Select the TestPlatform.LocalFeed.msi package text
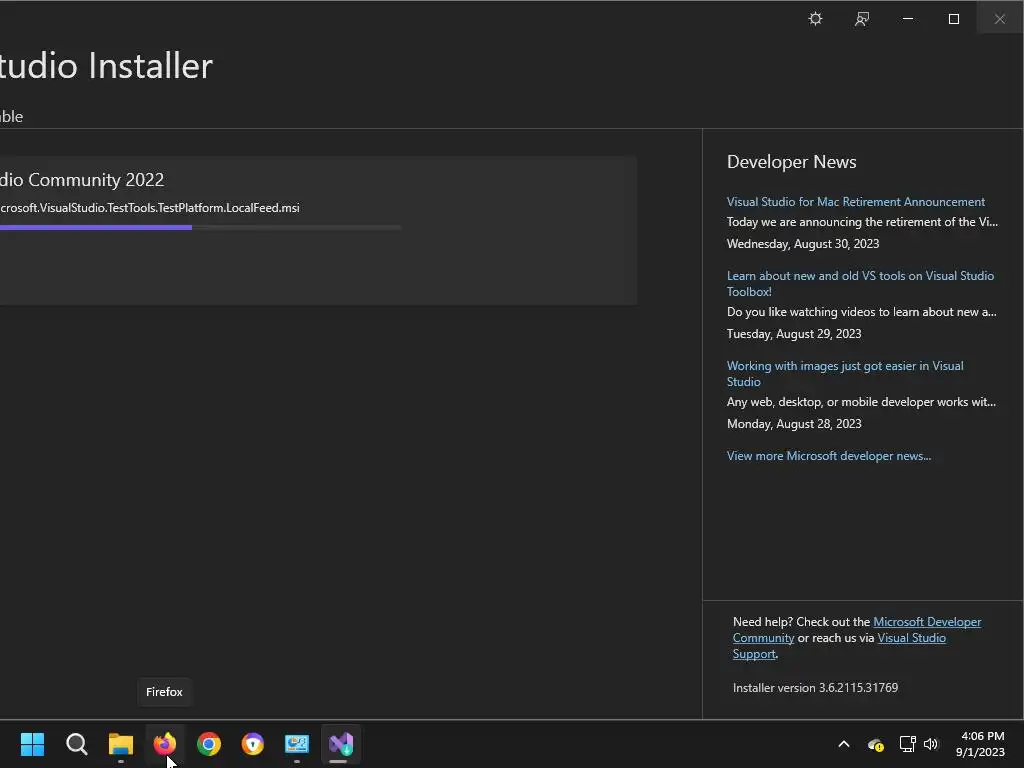Screen dimensions: 1024x768 click(x=150, y=208)
